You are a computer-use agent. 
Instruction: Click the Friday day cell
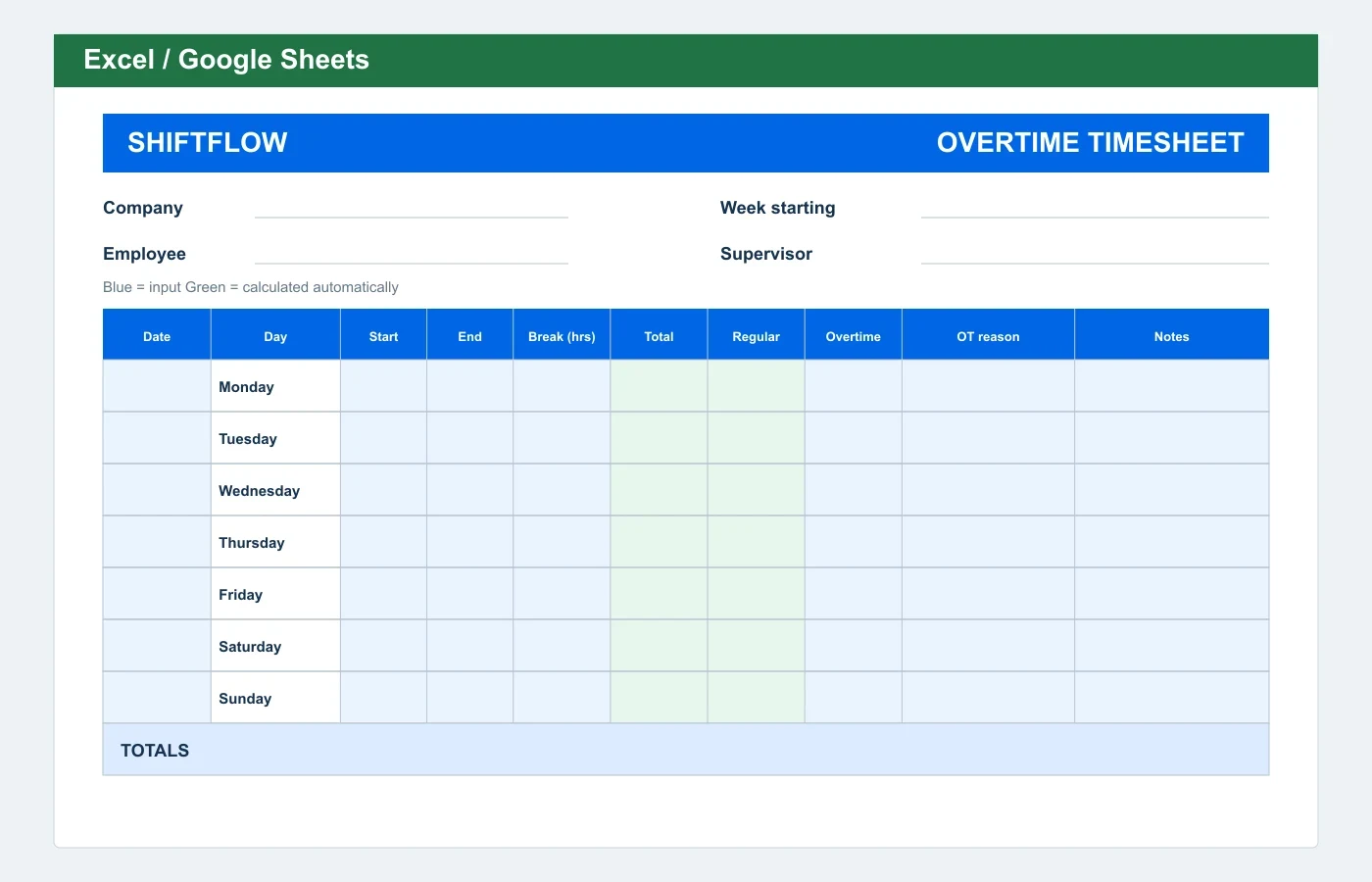(275, 594)
